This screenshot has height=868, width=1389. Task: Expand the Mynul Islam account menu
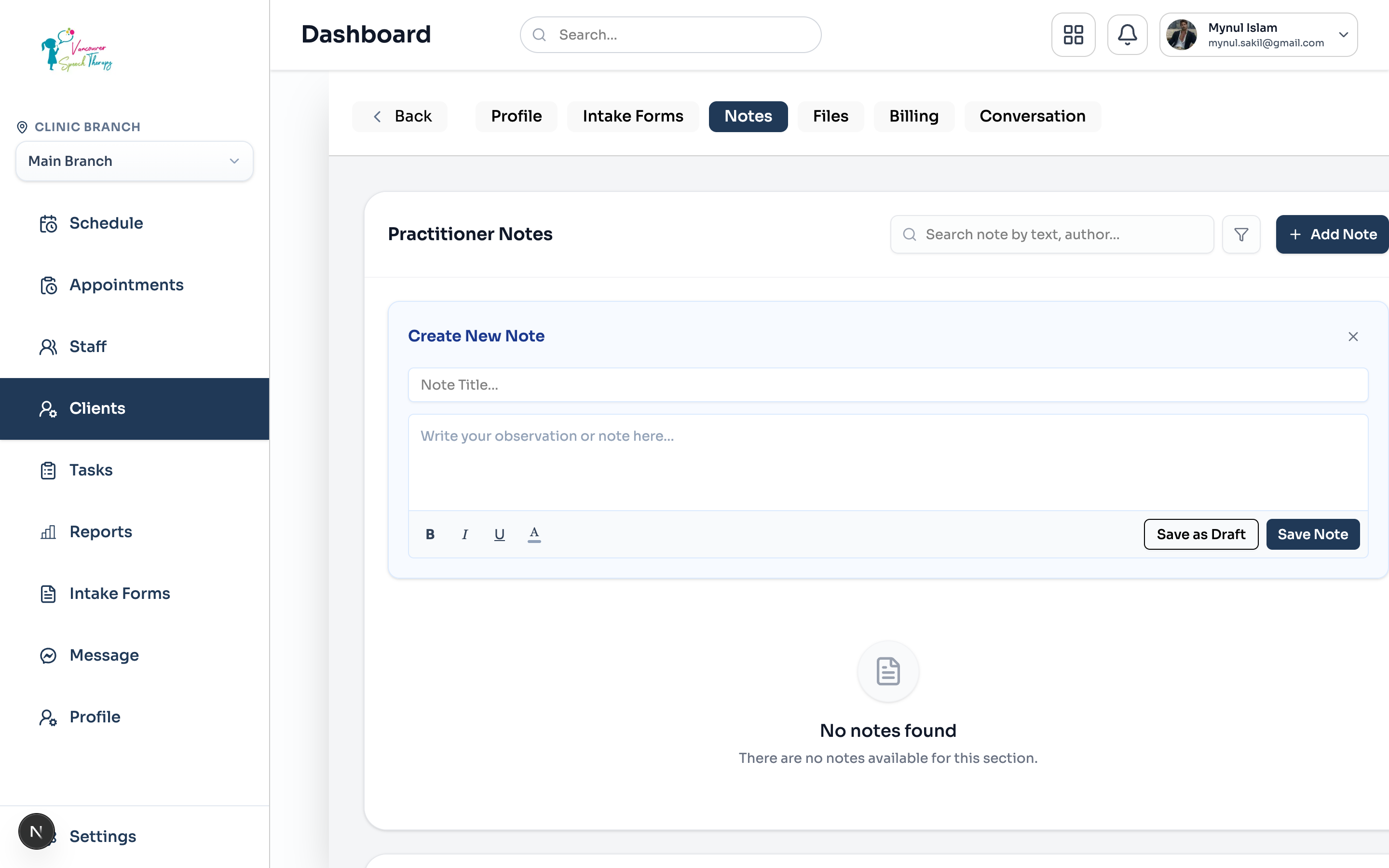pos(1258,34)
